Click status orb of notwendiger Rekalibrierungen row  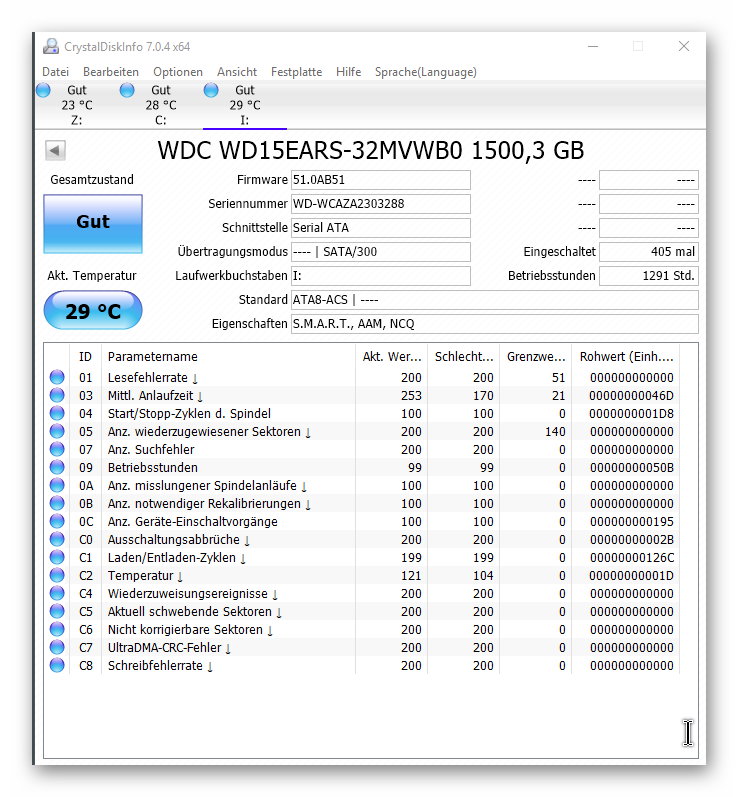point(57,503)
